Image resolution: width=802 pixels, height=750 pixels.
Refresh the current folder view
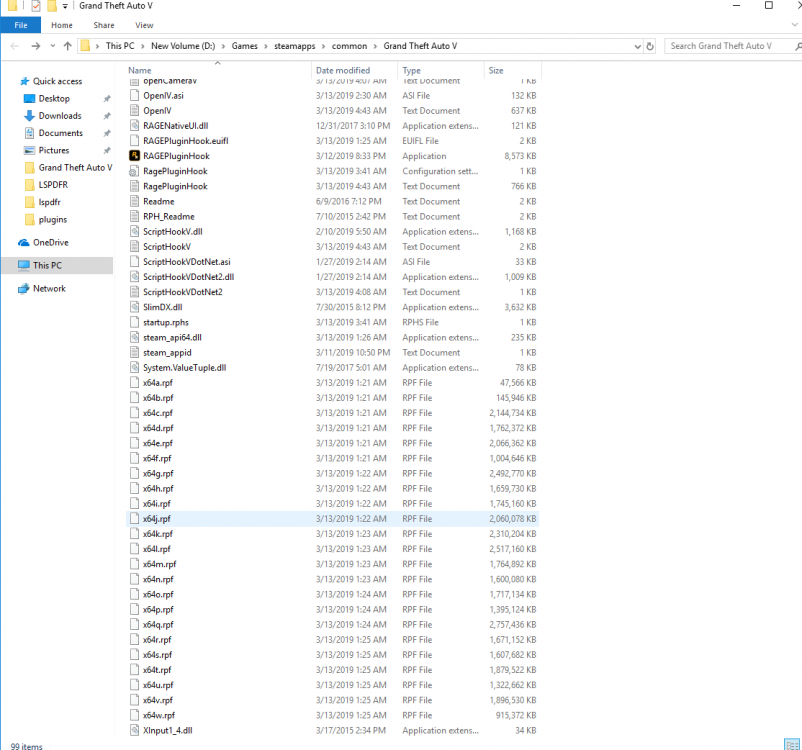650,46
